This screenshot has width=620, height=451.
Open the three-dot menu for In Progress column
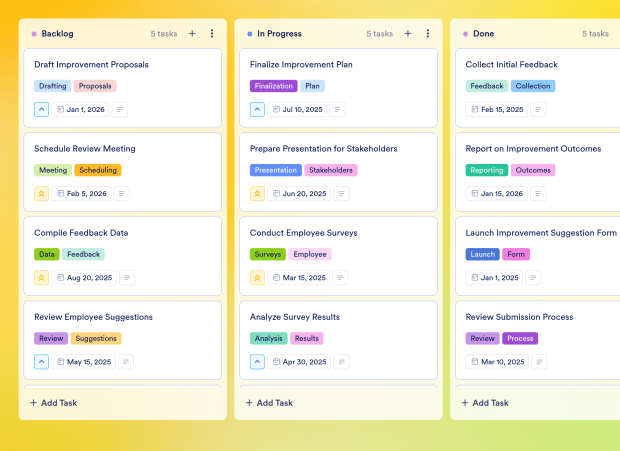pyautogui.click(x=428, y=33)
